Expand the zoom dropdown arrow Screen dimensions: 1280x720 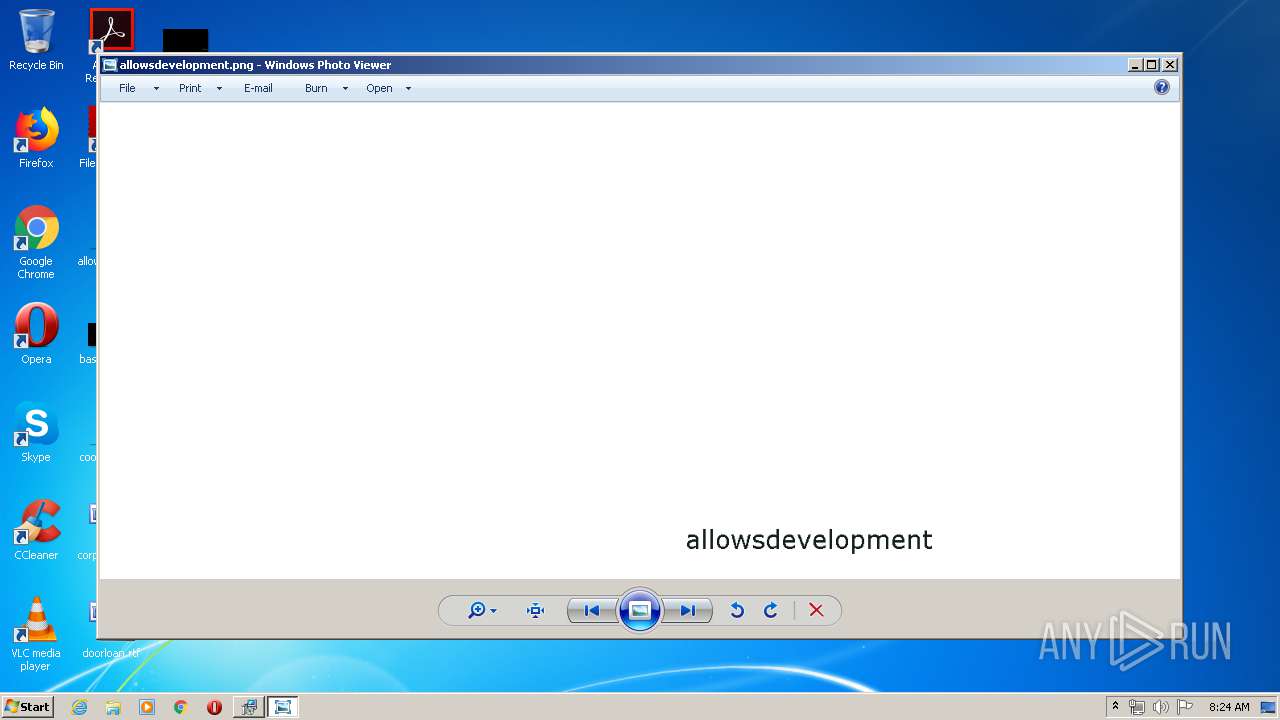click(x=493, y=611)
